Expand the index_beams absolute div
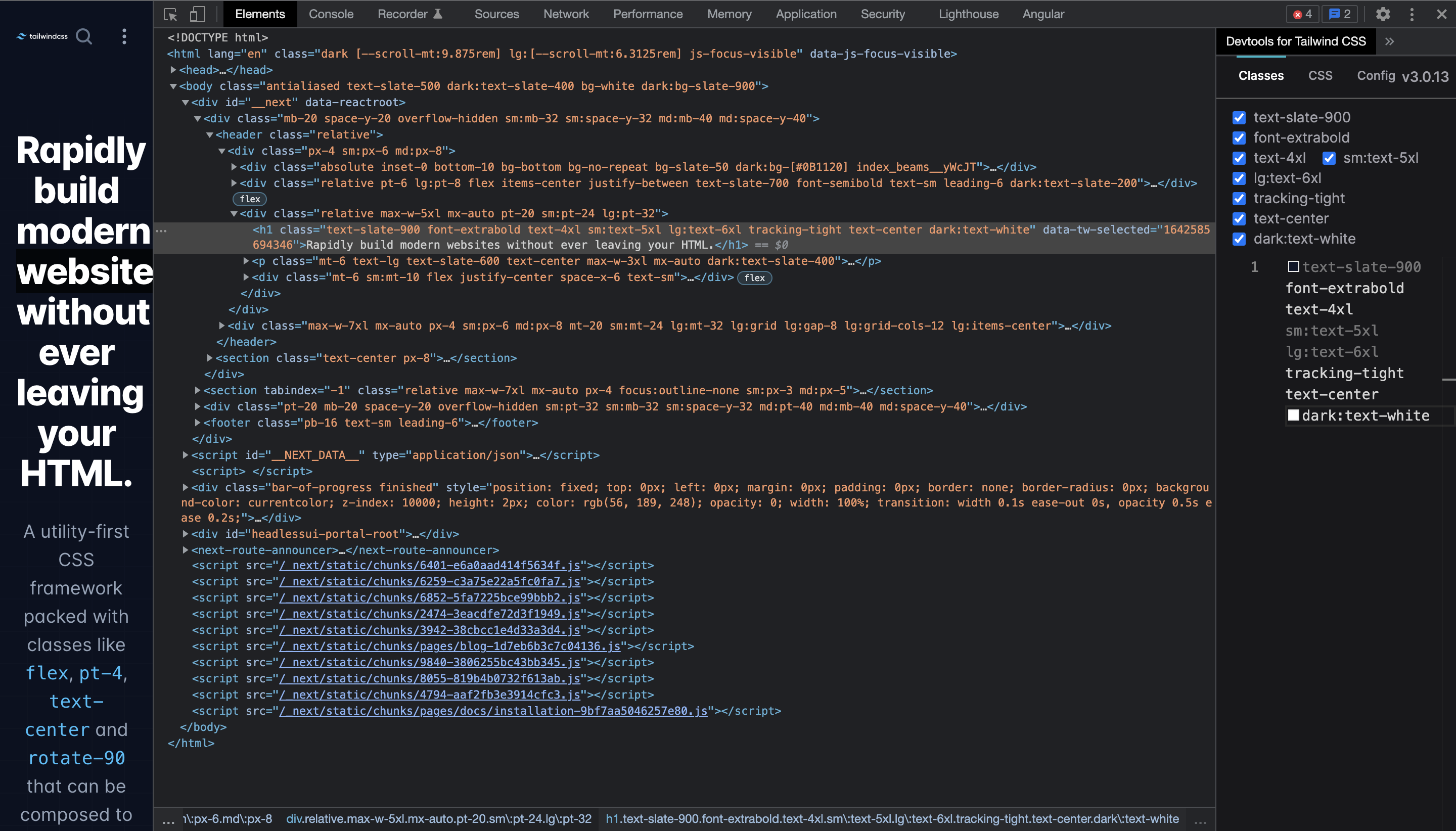The width and height of the screenshot is (1456, 831). [x=234, y=167]
